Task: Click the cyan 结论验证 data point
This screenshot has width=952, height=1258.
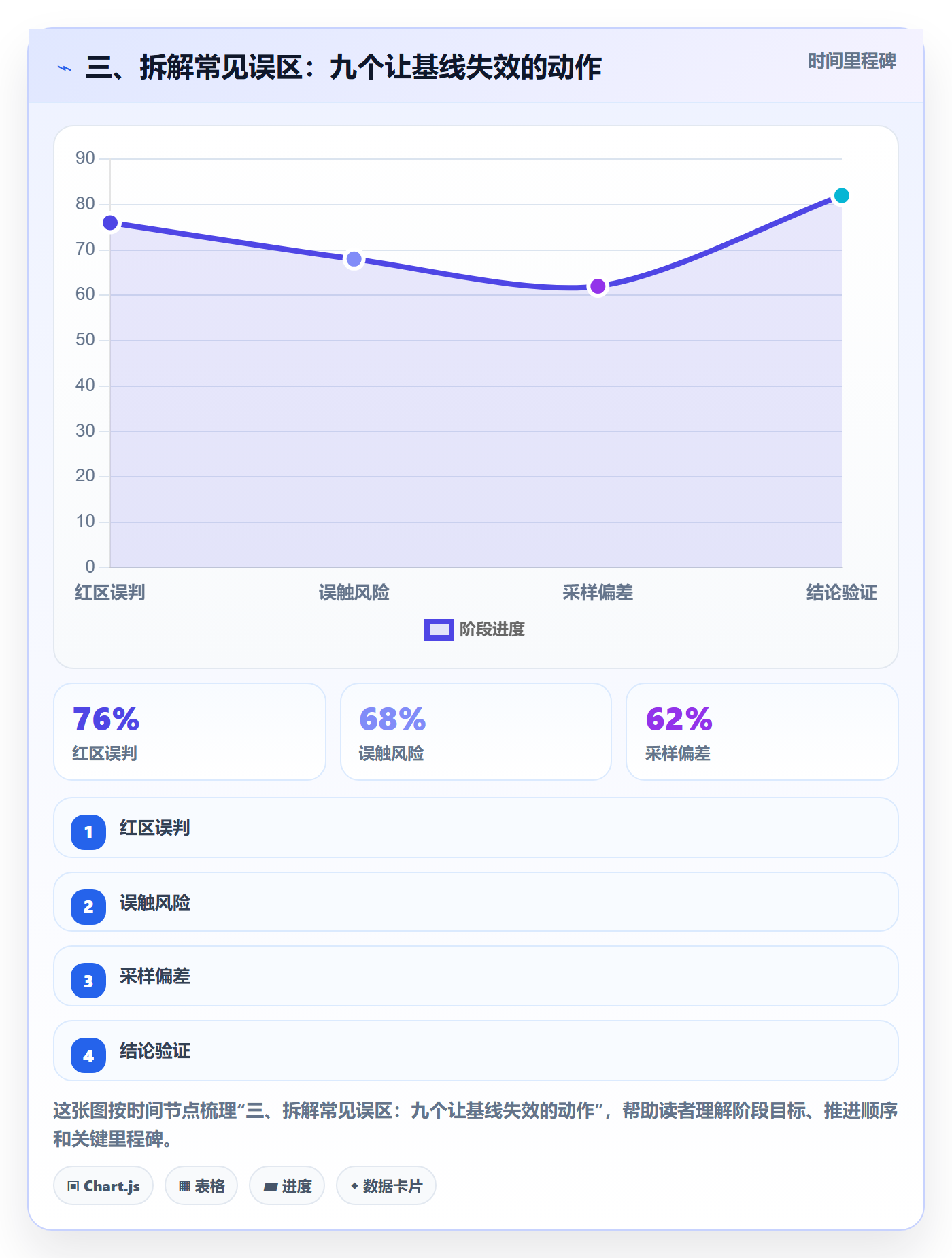Action: coord(841,196)
